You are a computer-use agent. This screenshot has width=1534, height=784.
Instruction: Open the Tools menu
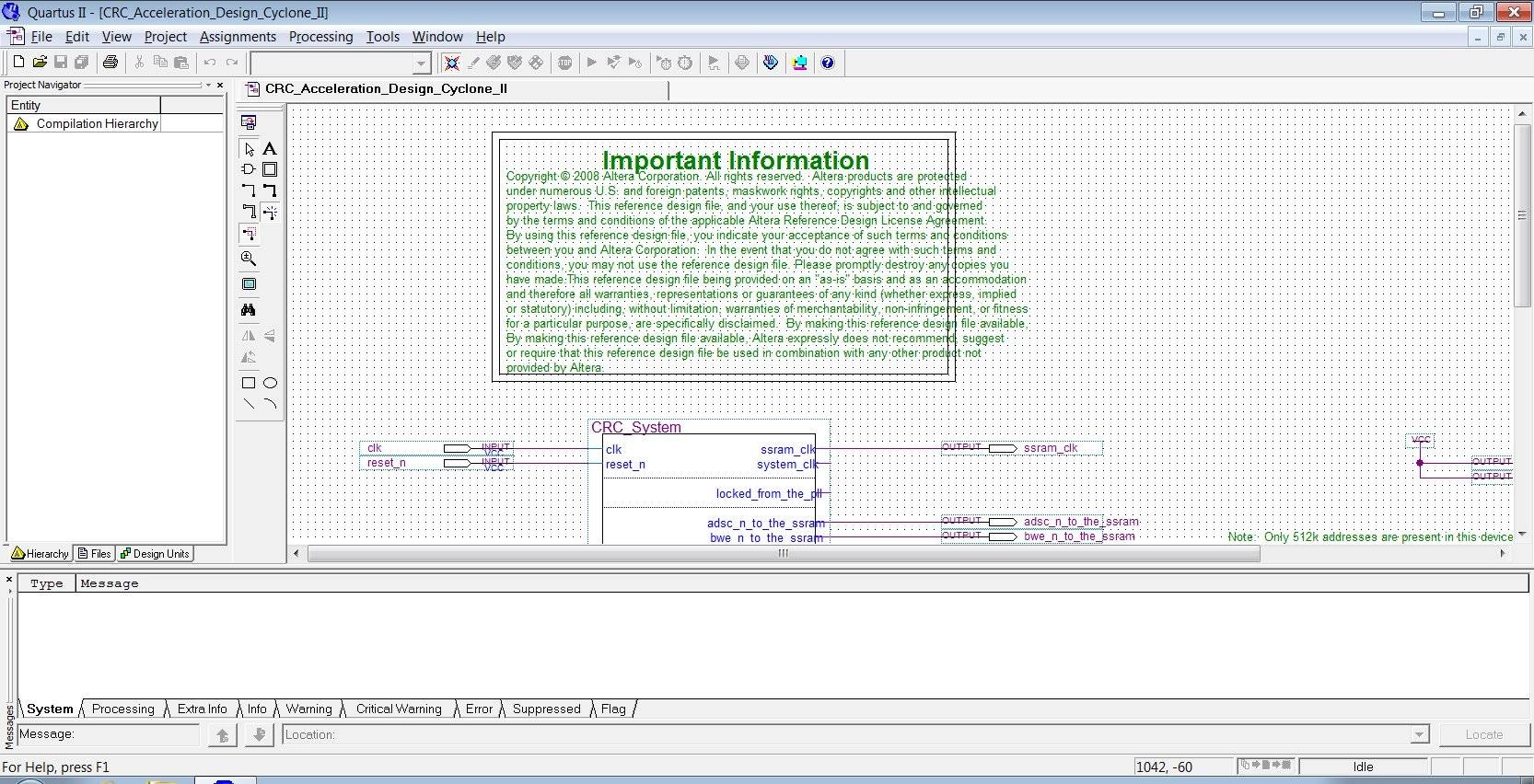(383, 37)
